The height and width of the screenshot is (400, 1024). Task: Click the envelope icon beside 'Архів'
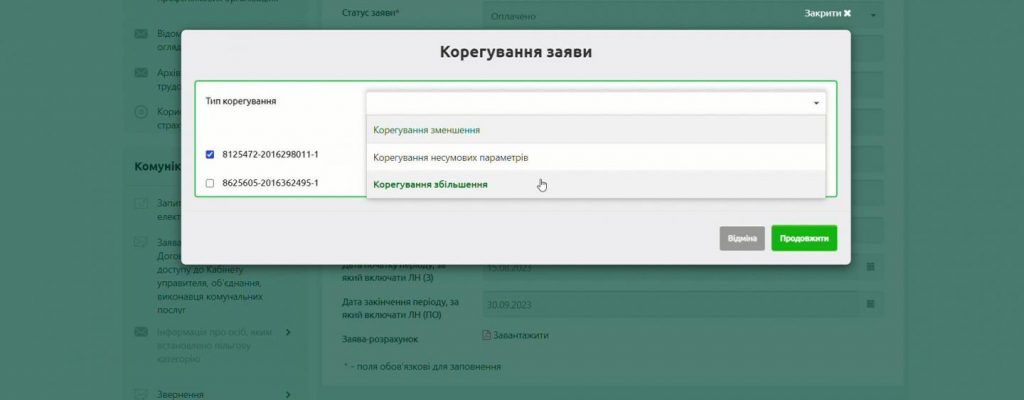pos(141,73)
